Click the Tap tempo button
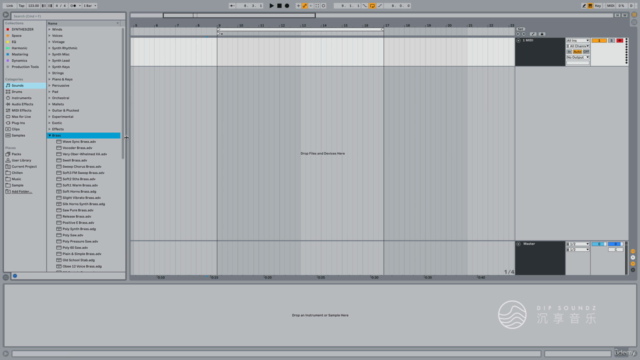This screenshot has width=640, height=360. [22, 6]
